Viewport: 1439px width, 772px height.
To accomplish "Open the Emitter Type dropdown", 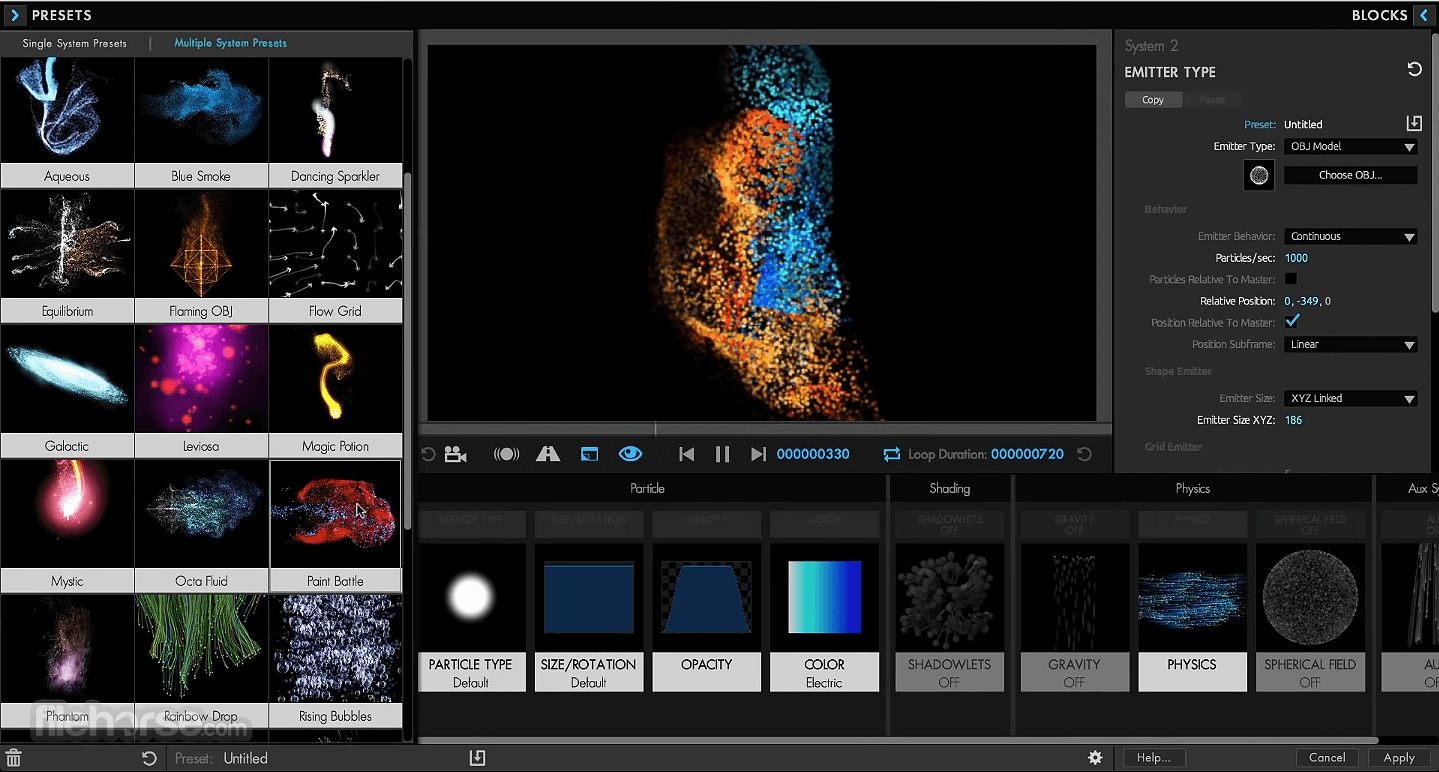I will point(1350,146).
